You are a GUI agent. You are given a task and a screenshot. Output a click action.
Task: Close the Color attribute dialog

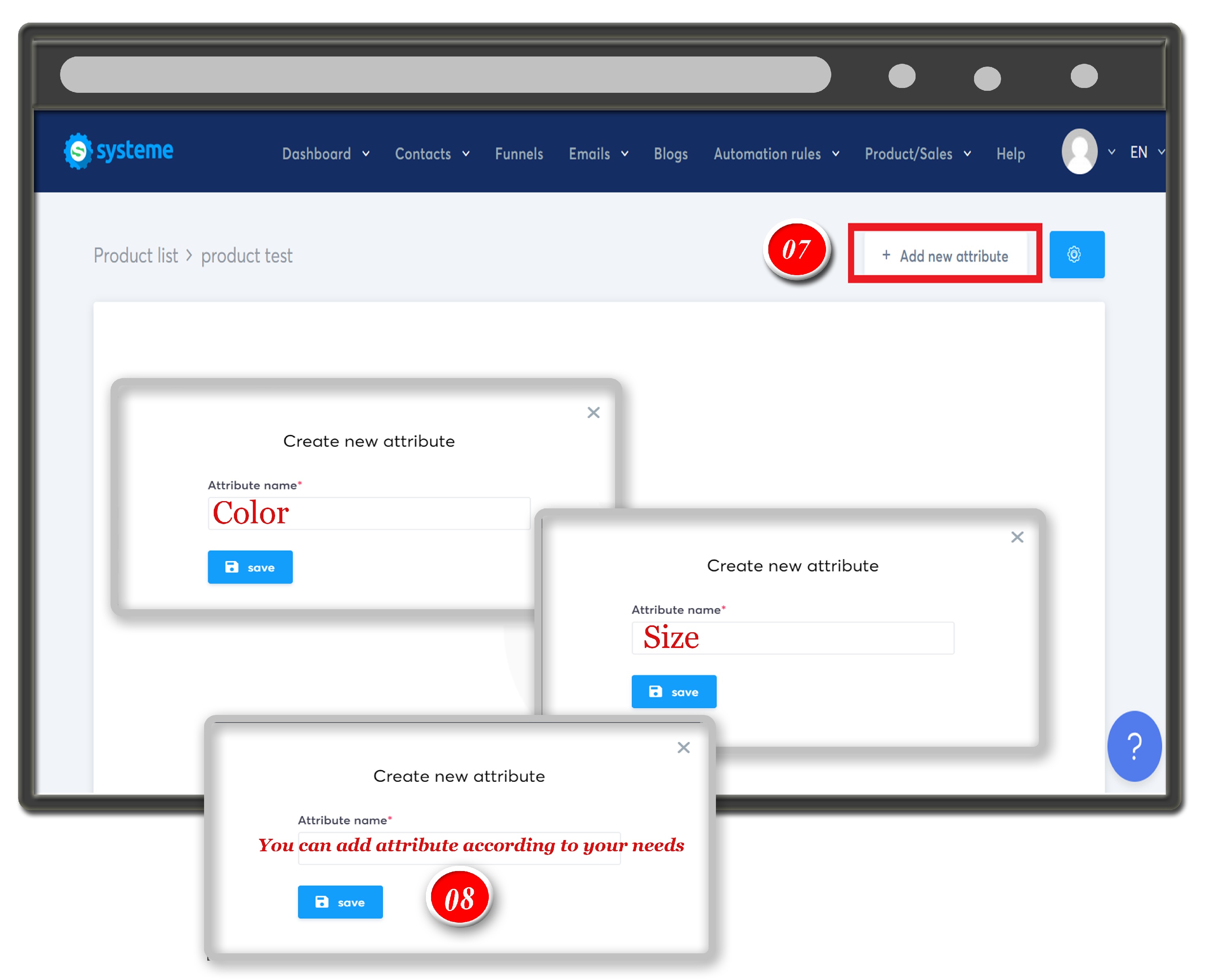click(x=593, y=413)
